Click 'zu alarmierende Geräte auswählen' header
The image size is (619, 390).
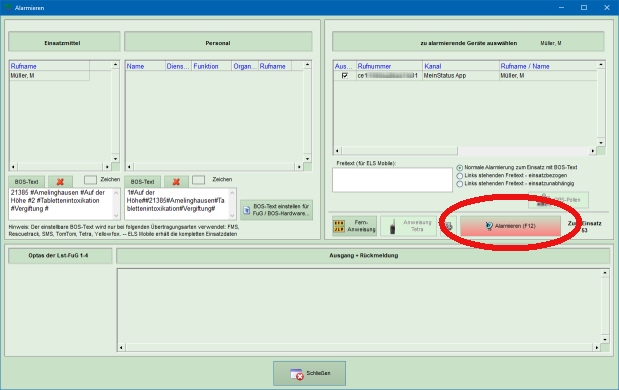pyautogui.click(x=468, y=41)
